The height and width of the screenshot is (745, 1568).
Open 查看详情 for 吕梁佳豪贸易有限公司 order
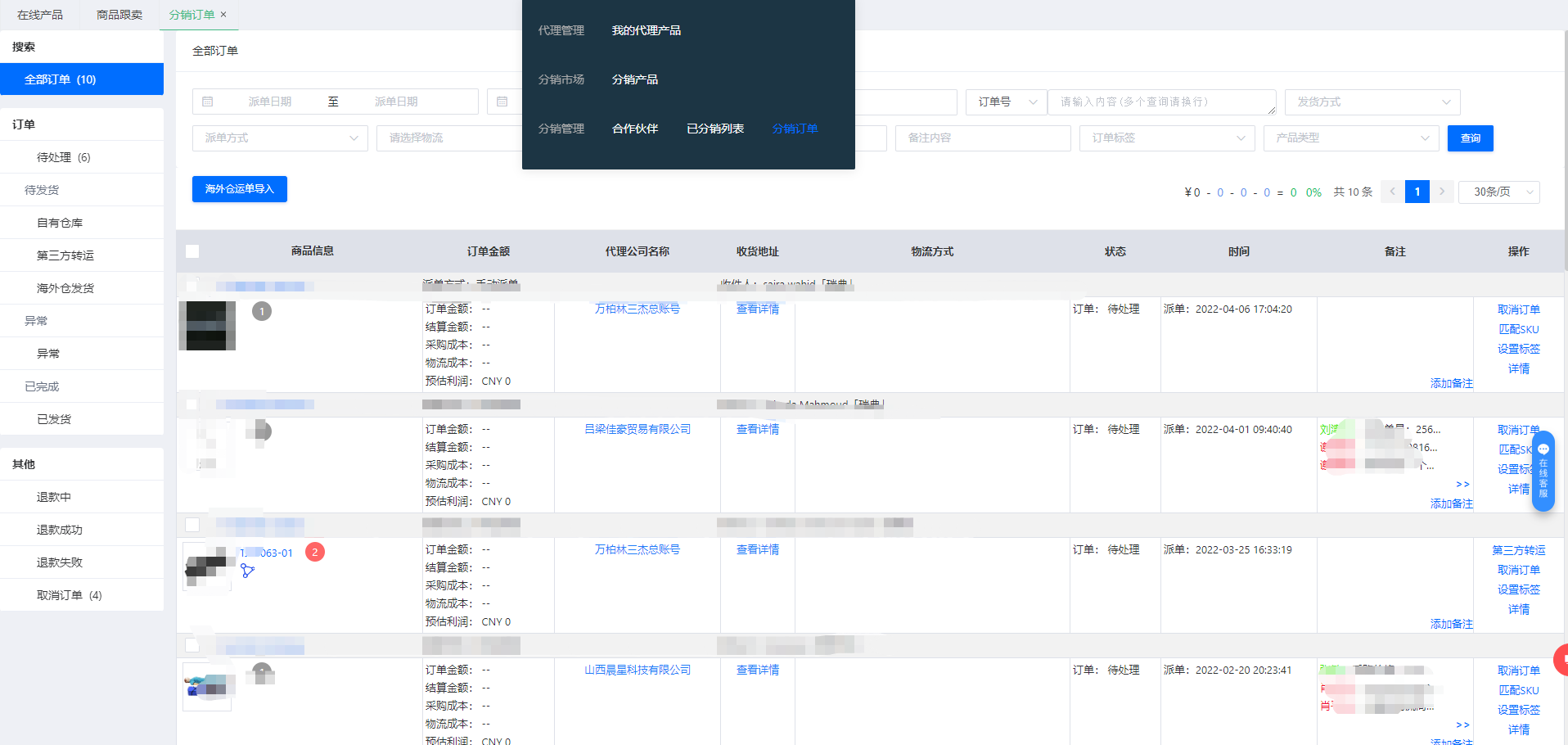click(x=758, y=429)
